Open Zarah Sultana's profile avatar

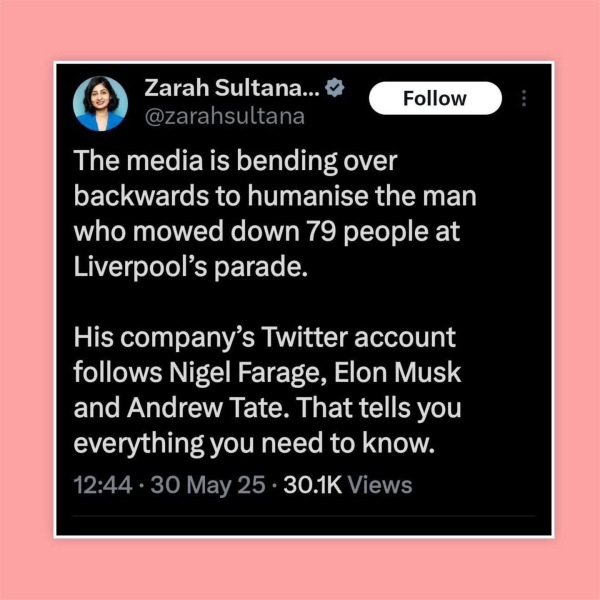[x=100, y=104]
